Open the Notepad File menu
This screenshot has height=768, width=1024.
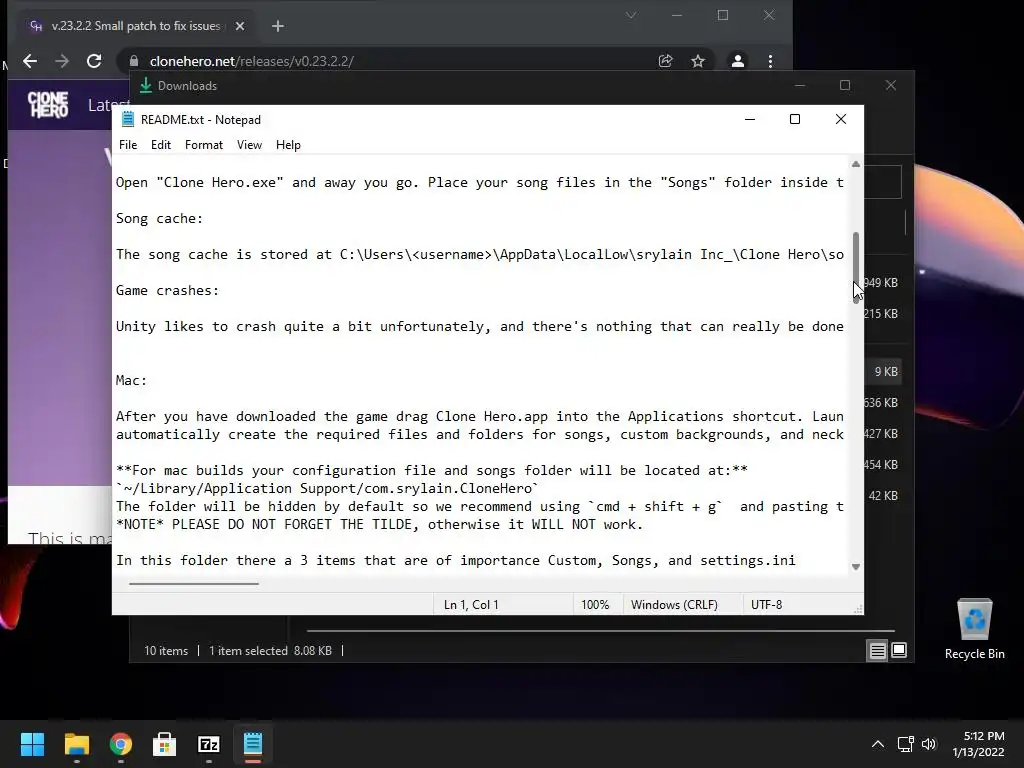click(127, 145)
